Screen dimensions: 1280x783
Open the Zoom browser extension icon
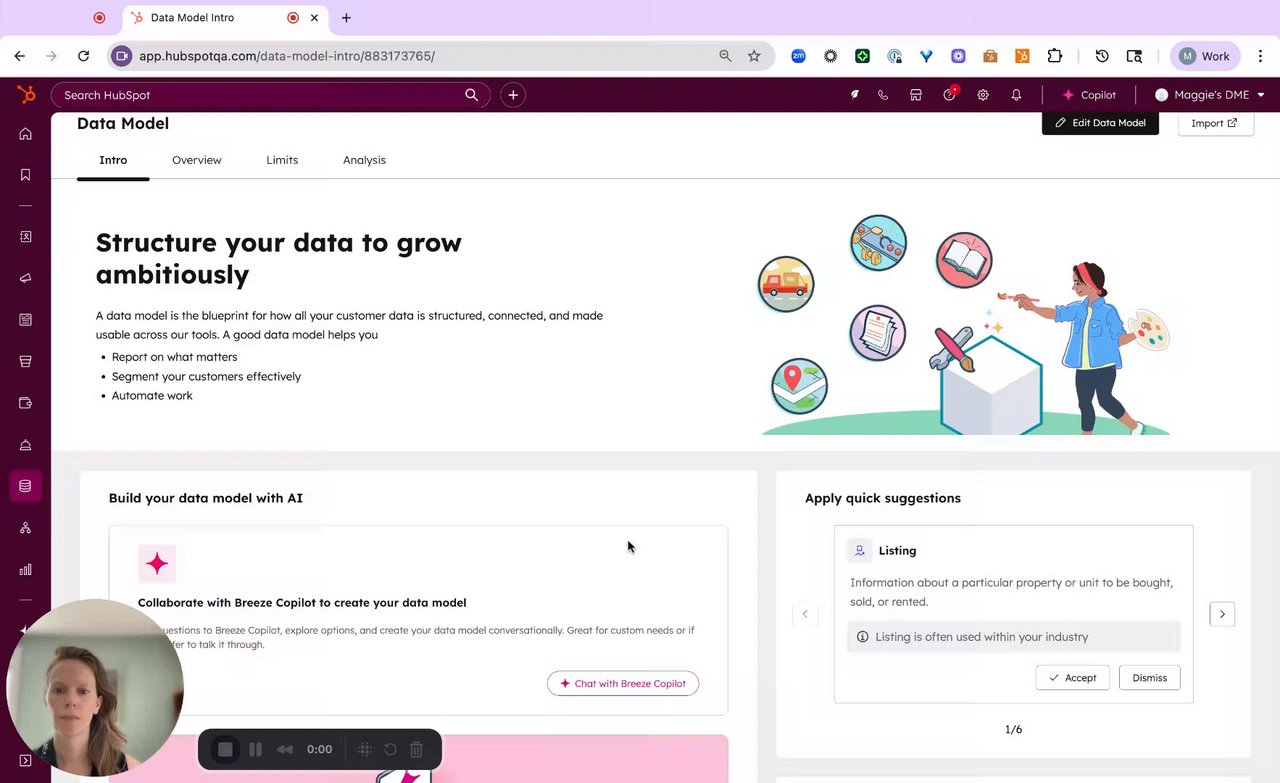(798, 56)
